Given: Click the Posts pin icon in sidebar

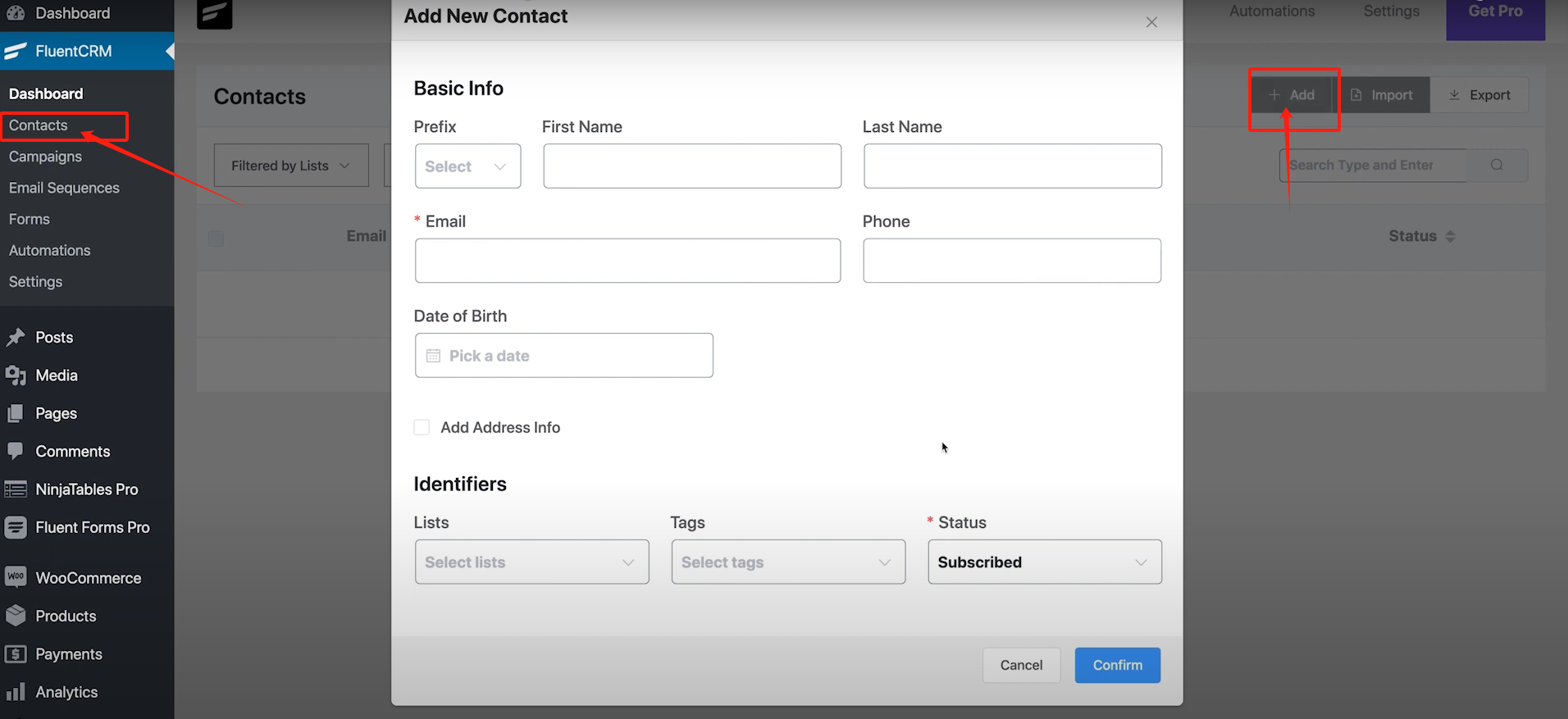Looking at the screenshot, I should (x=16, y=337).
